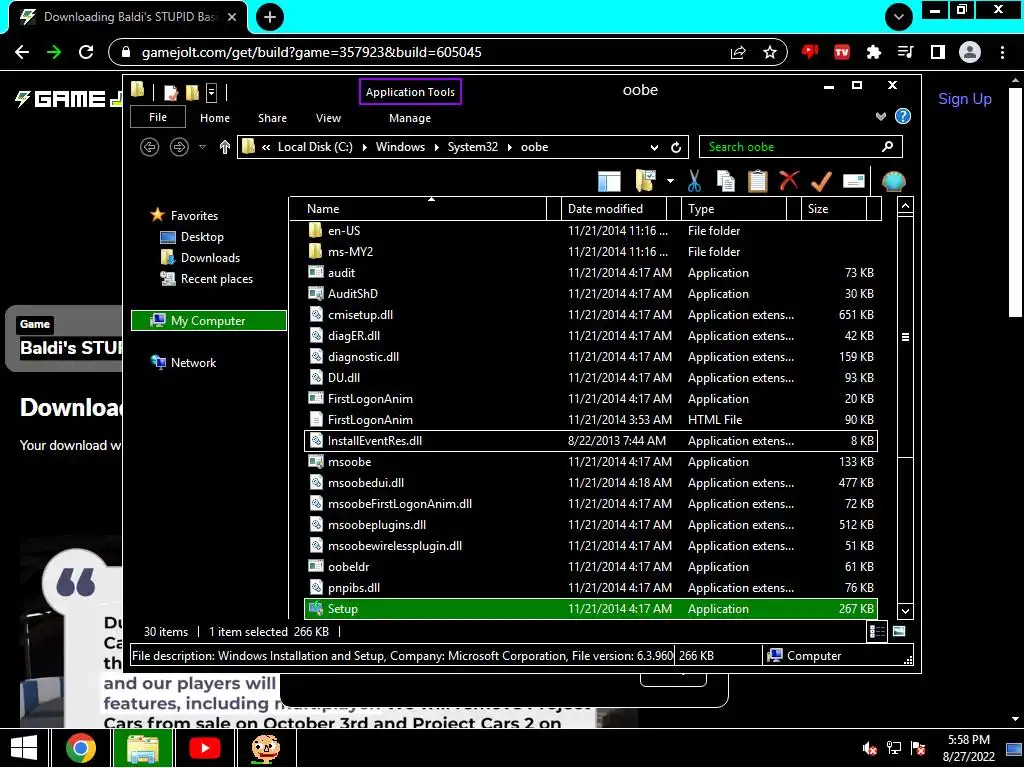Select InstallEventRes.dll file

point(591,441)
